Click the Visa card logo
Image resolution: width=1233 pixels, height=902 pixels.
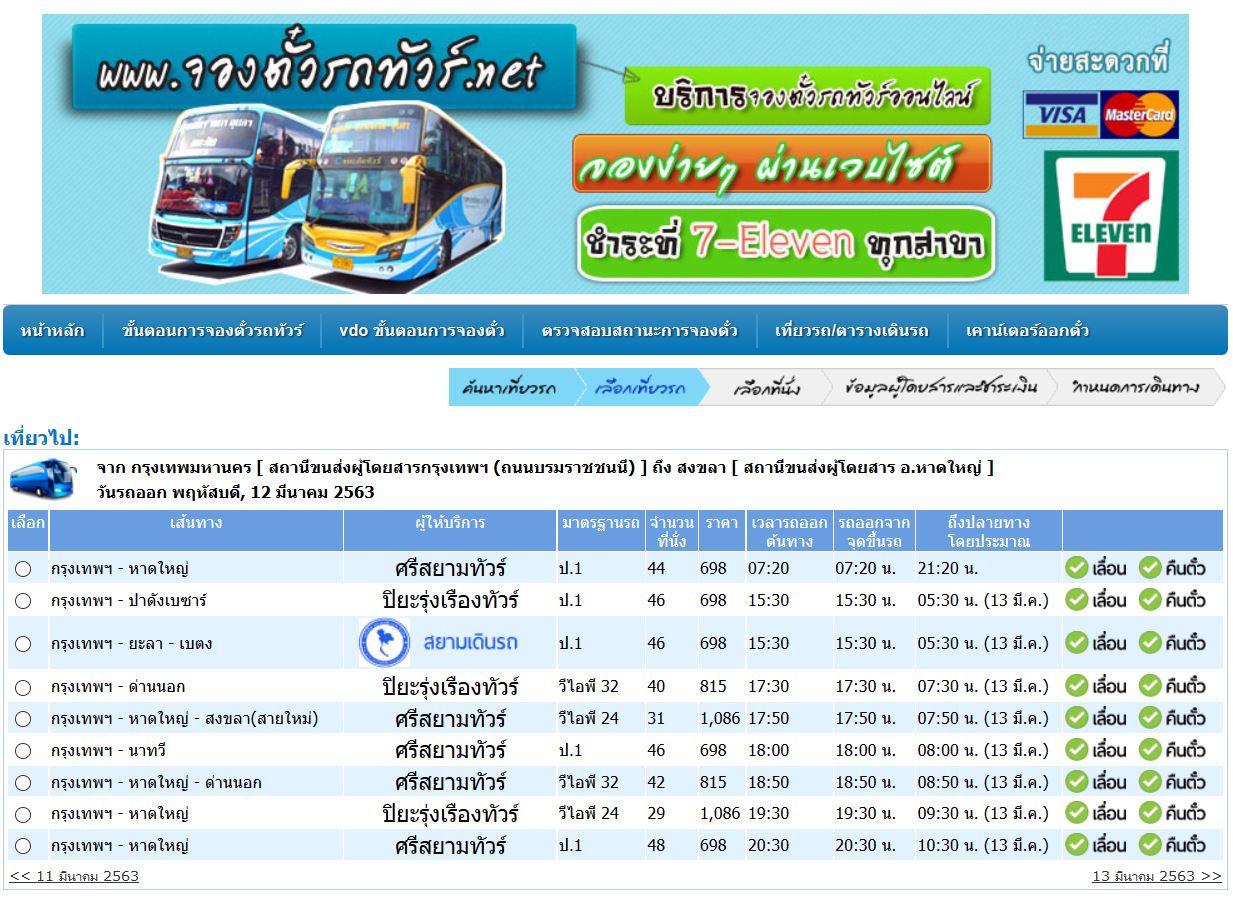1060,115
